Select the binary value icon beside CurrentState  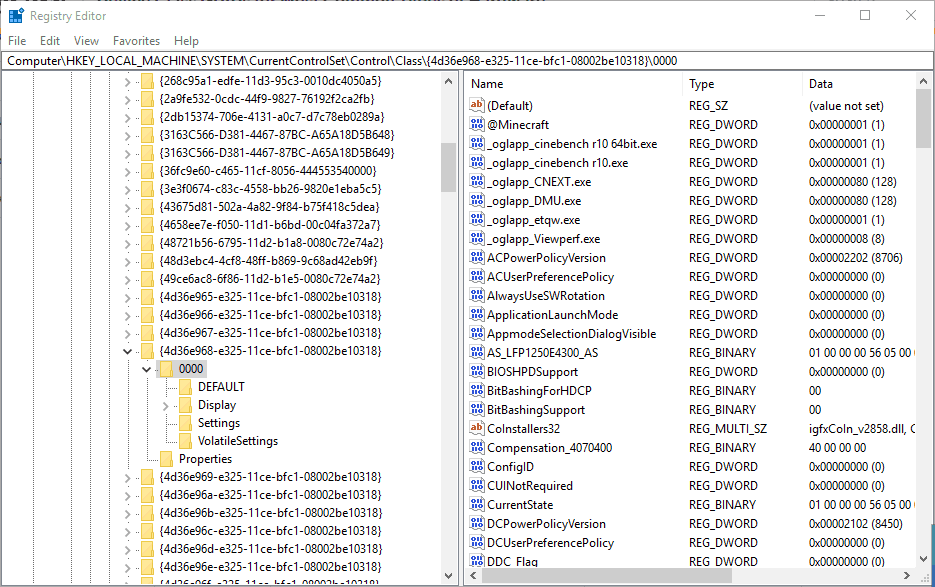pyautogui.click(x=478, y=504)
